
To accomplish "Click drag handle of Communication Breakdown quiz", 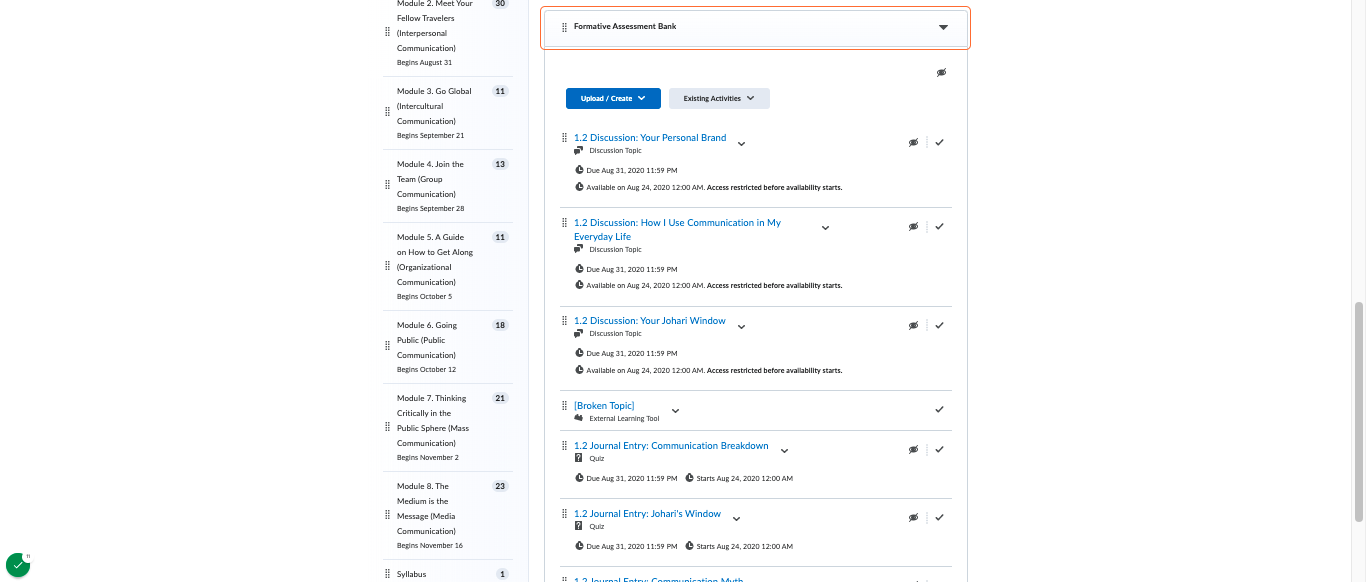I will 564,445.
